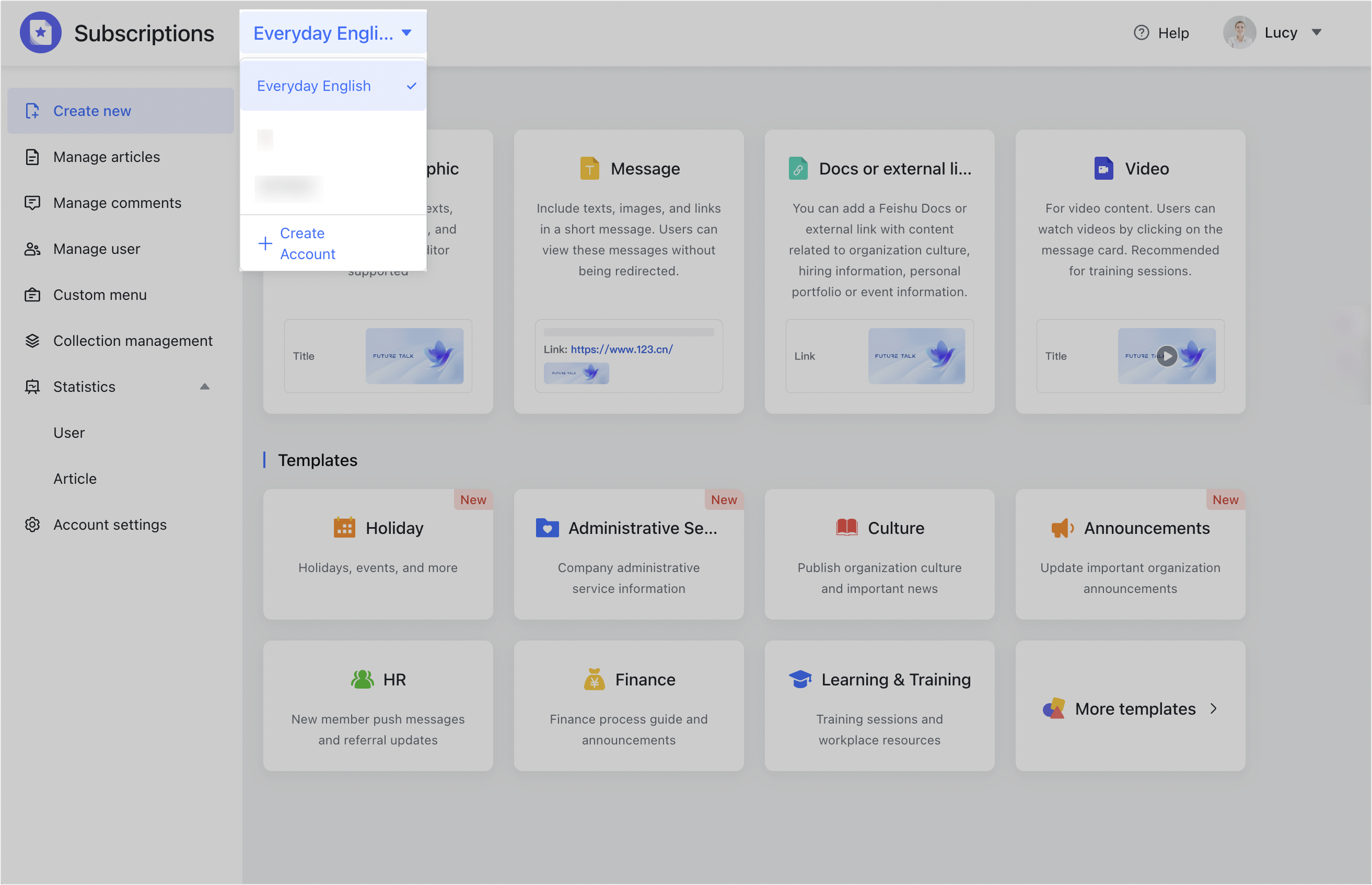This screenshot has width=1372, height=885.
Task: Select the Custom menu sidebar icon
Action: coord(32,294)
